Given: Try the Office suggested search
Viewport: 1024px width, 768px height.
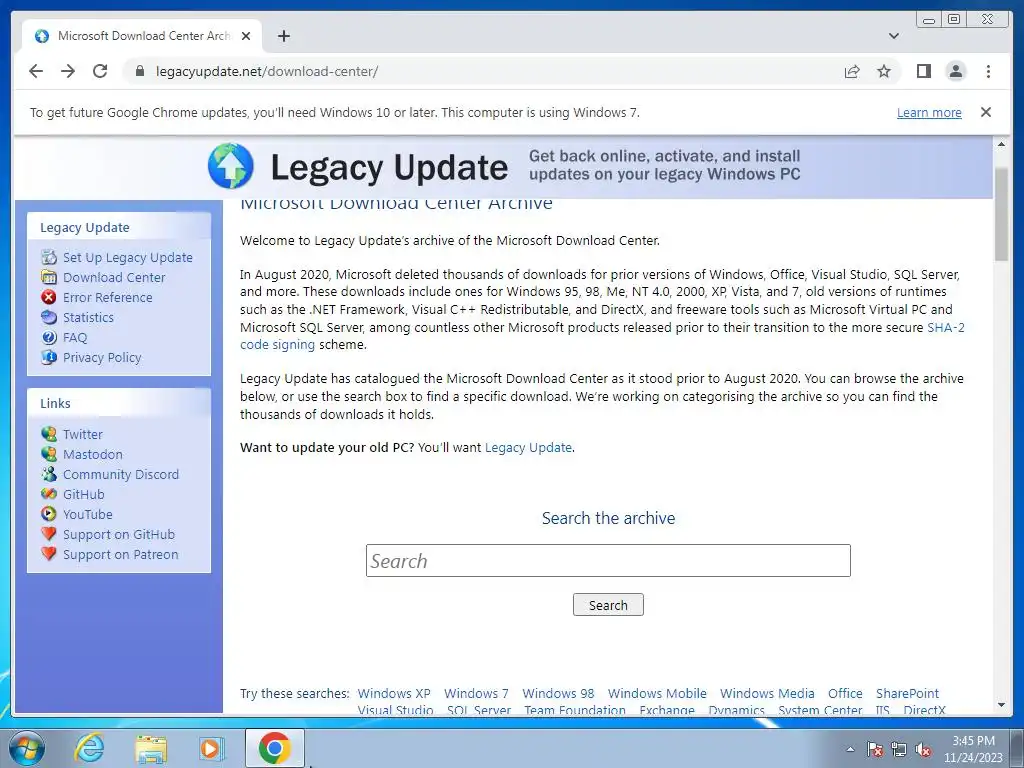Looking at the screenshot, I should coord(845,693).
